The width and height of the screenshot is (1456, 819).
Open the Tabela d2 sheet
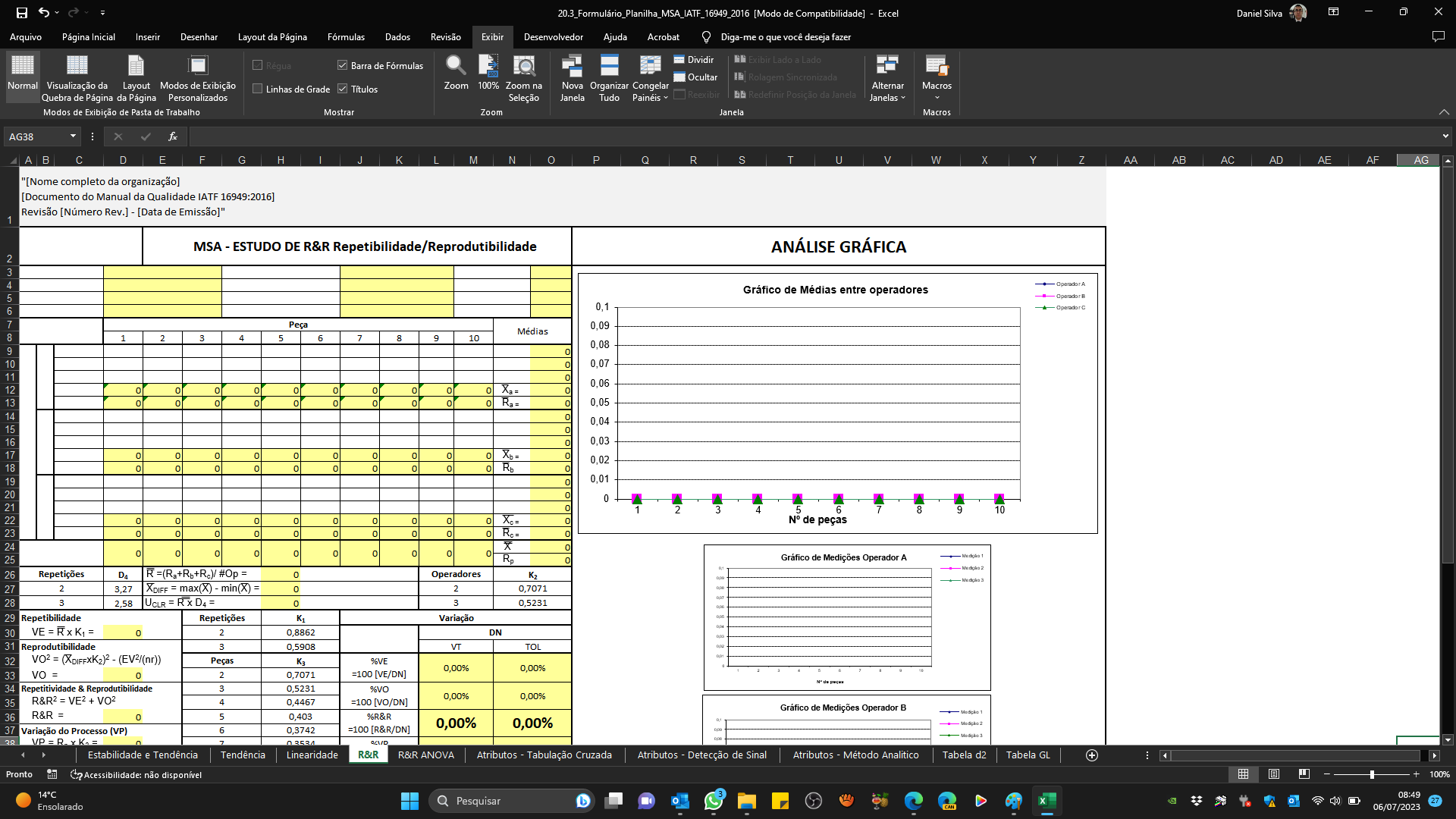964,755
